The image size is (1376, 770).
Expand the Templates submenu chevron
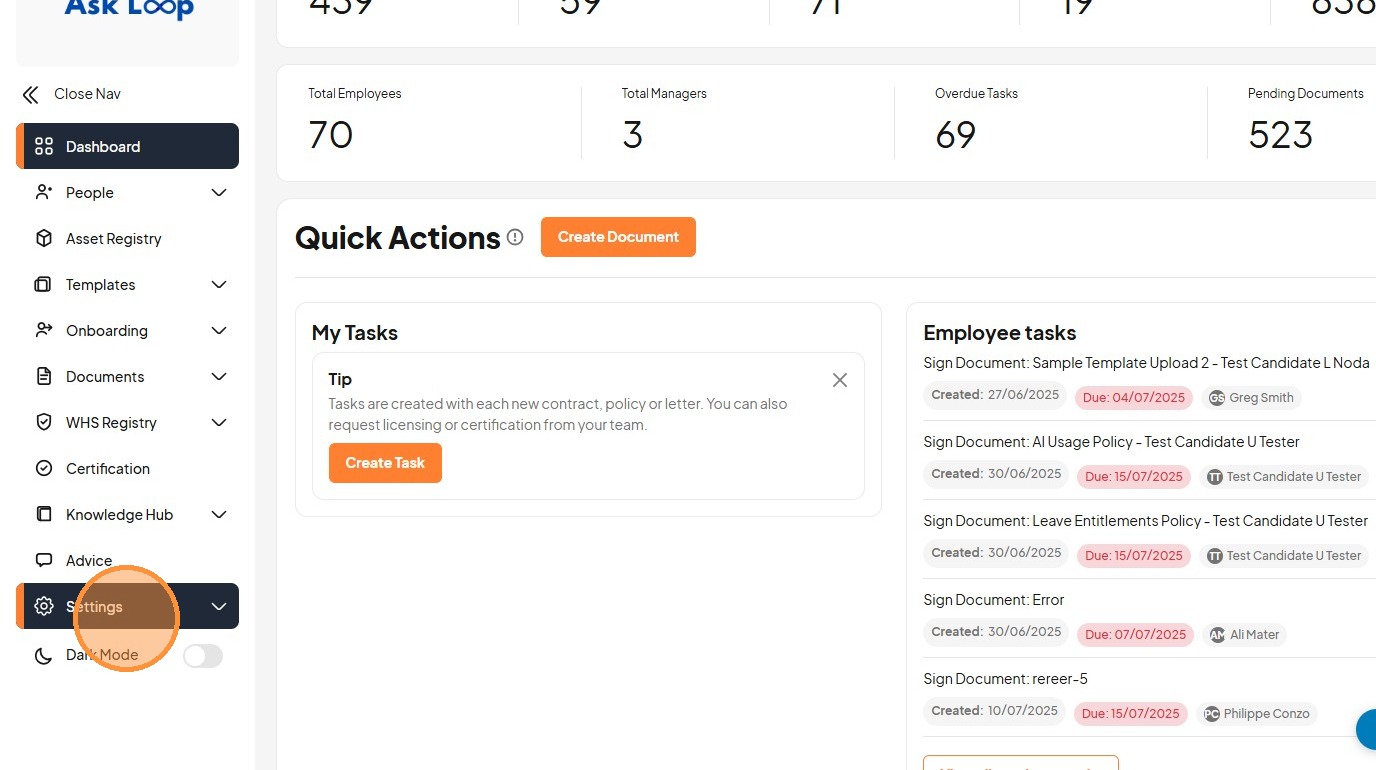[x=219, y=285]
